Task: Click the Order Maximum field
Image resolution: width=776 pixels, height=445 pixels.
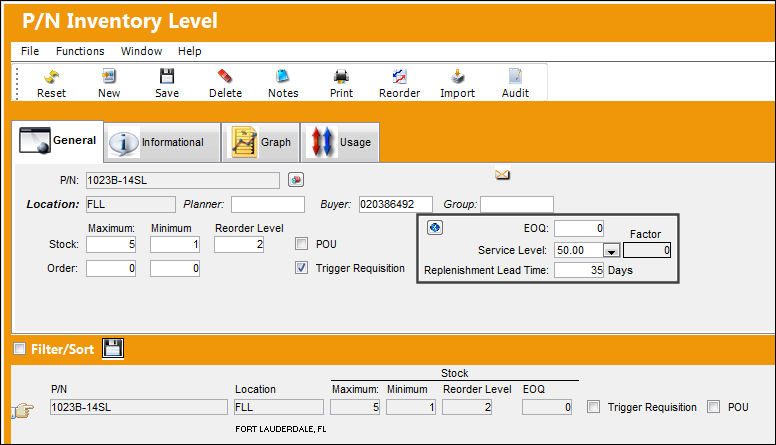Action: tap(111, 268)
